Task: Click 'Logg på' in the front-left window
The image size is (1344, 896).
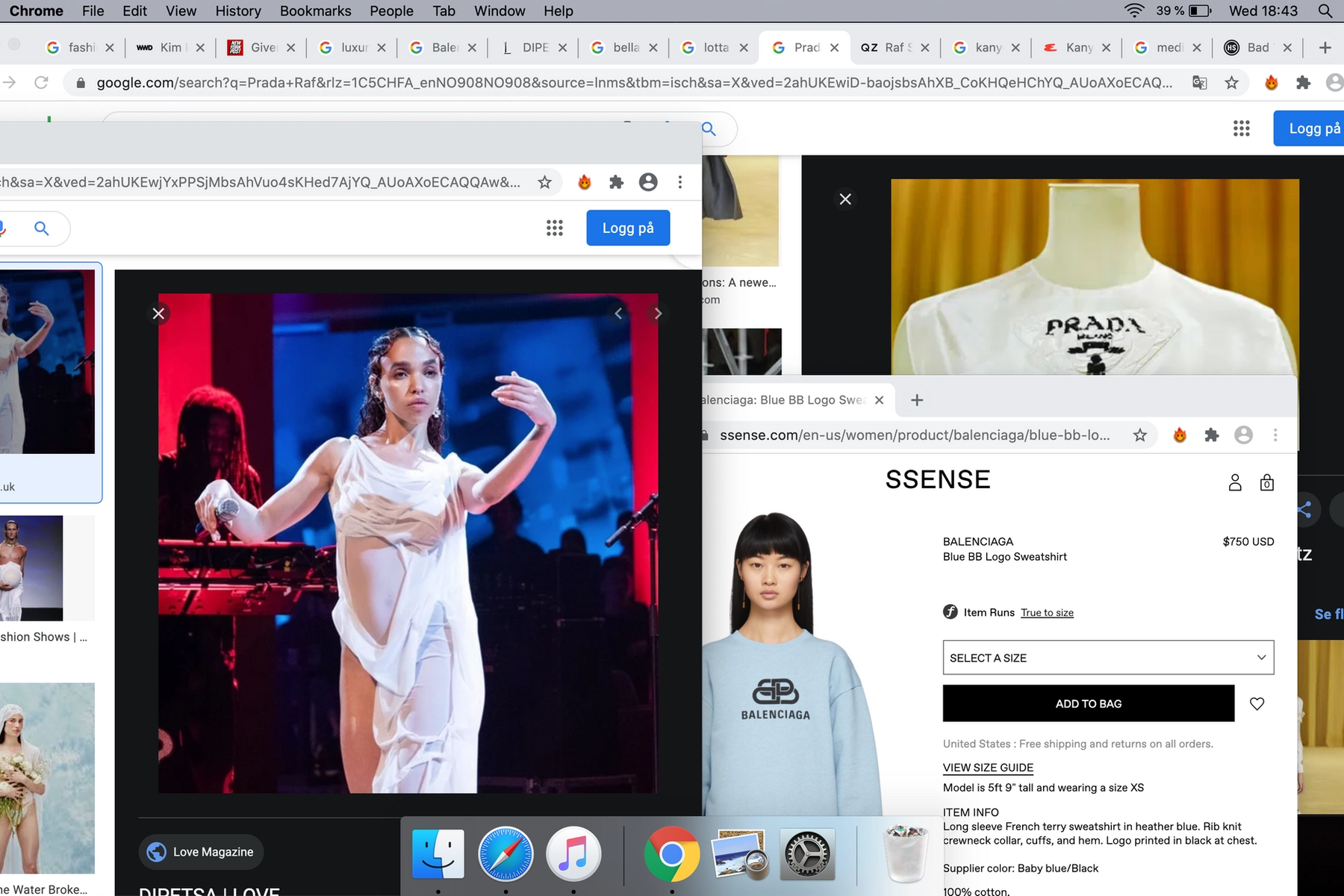Action: click(628, 228)
